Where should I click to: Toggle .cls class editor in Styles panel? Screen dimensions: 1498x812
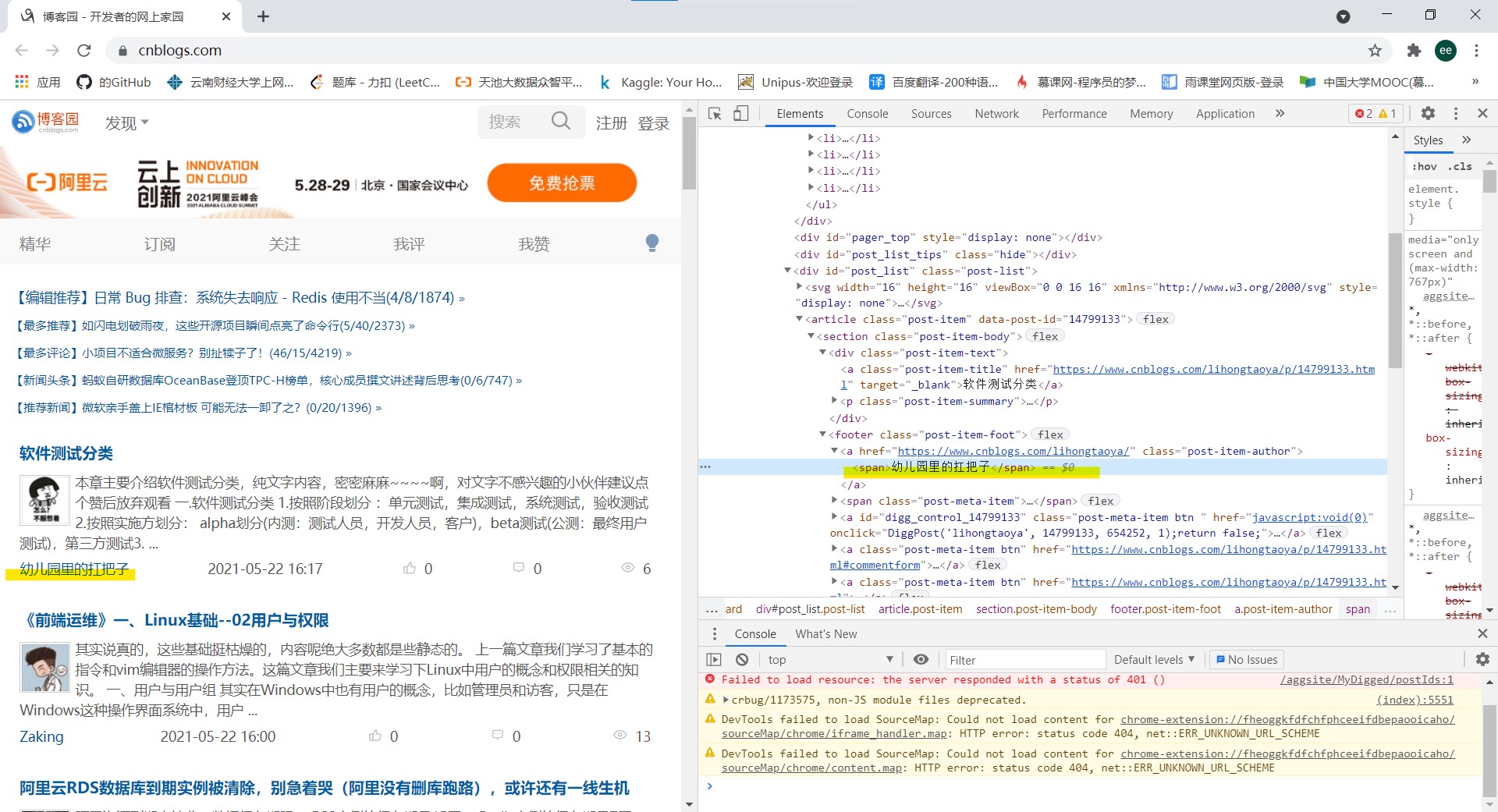coord(1460,166)
